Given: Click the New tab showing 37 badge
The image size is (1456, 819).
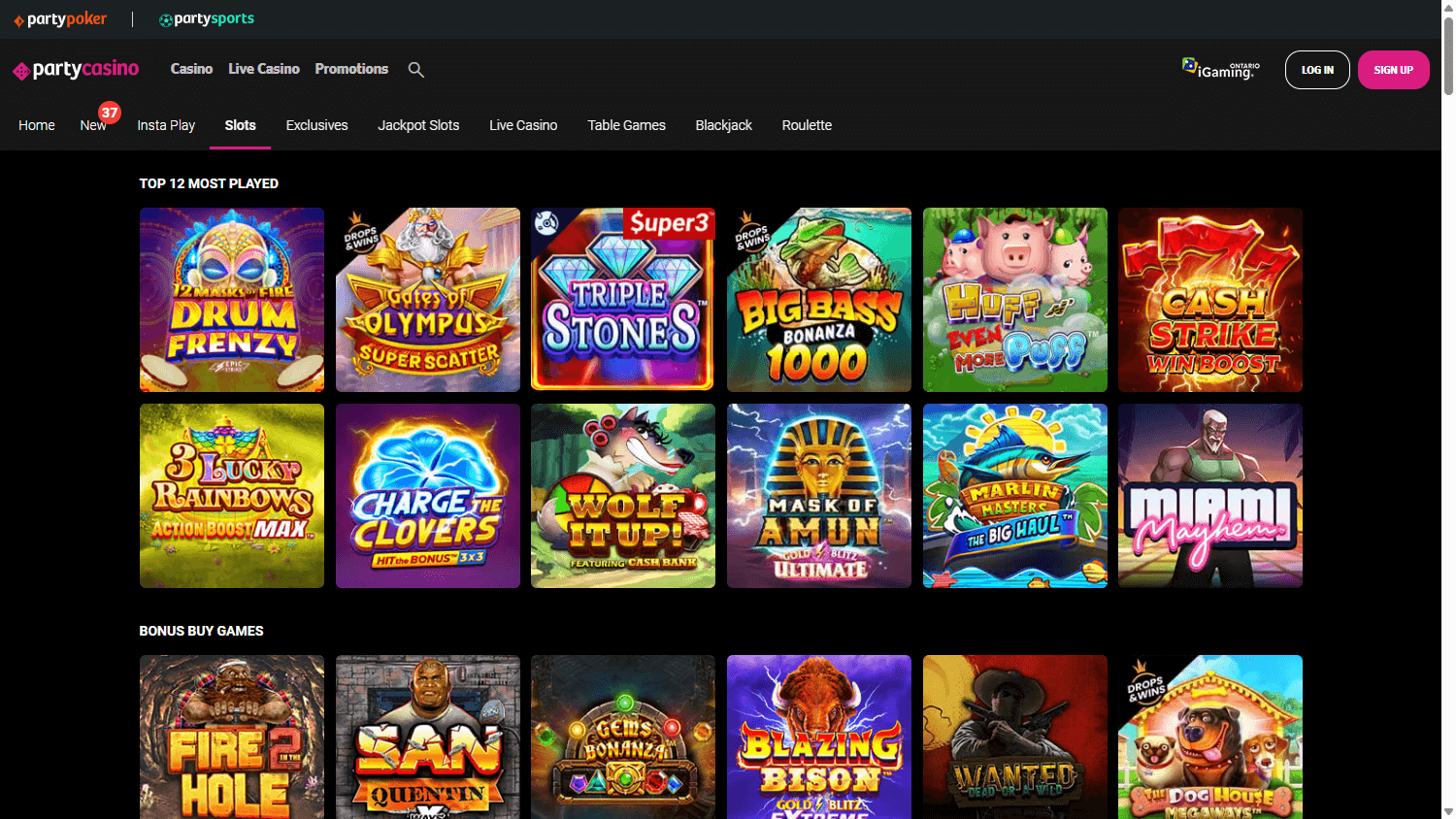Looking at the screenshot, I should (93, 124).
